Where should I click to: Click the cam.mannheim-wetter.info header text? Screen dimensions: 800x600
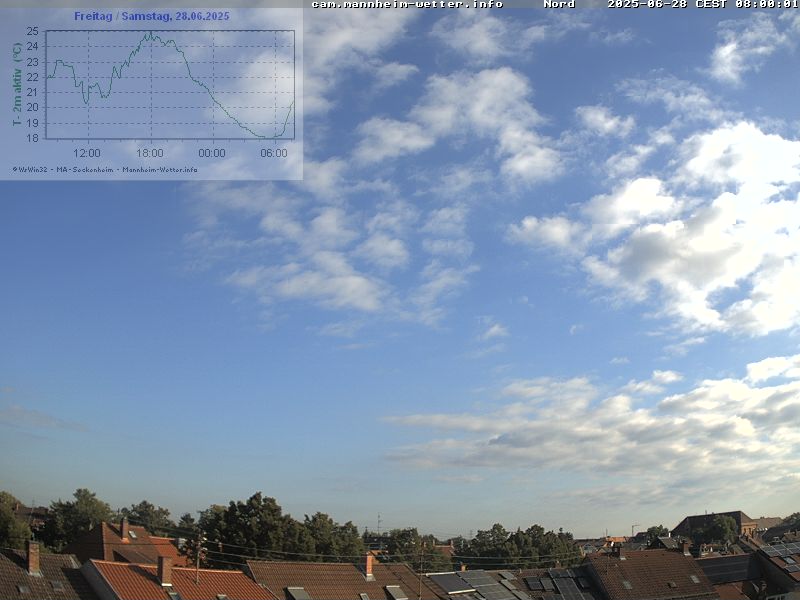[407, 4]
